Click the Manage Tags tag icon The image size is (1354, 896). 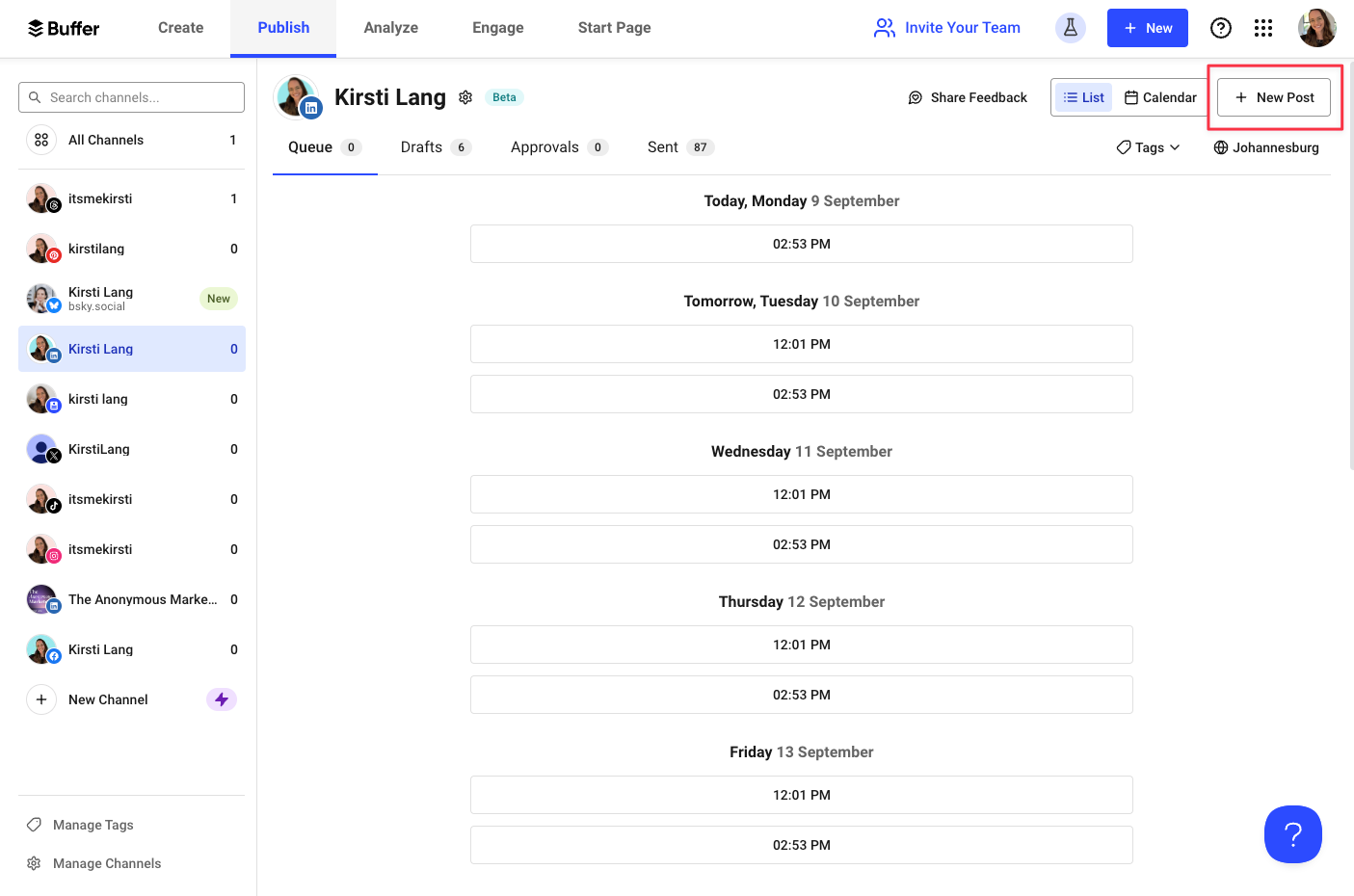coord(34,825)
